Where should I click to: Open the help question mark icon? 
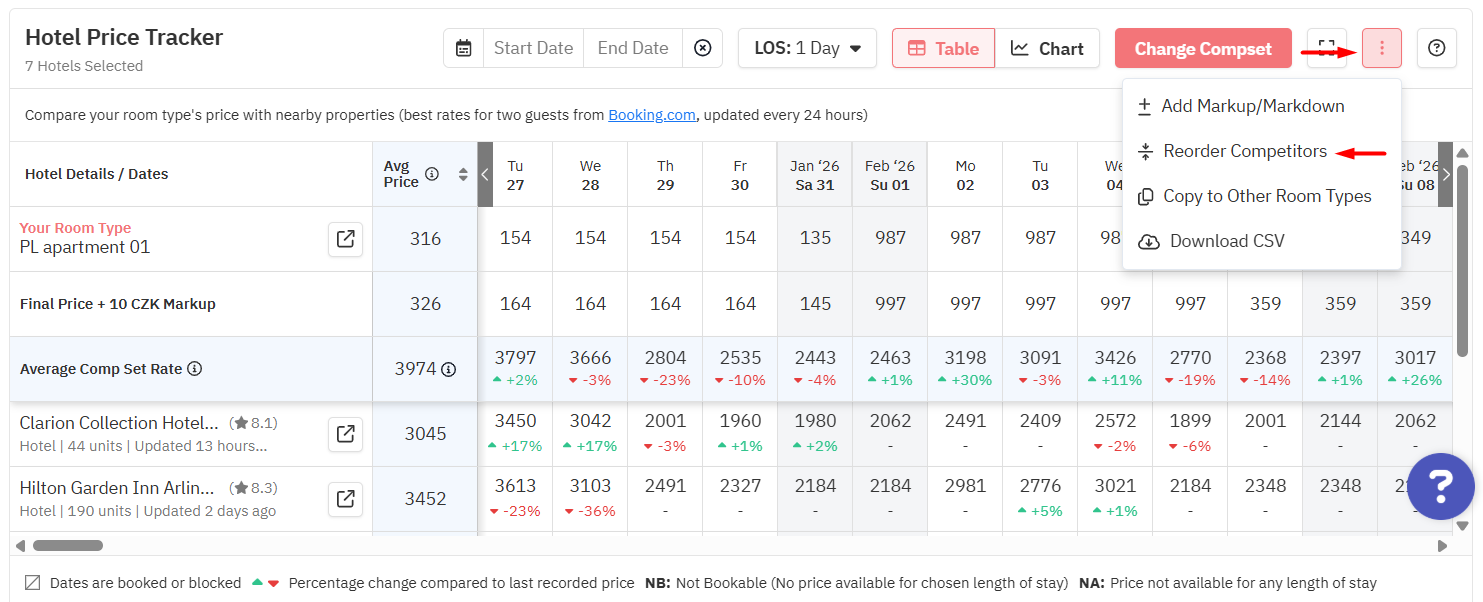(1436, 48)
